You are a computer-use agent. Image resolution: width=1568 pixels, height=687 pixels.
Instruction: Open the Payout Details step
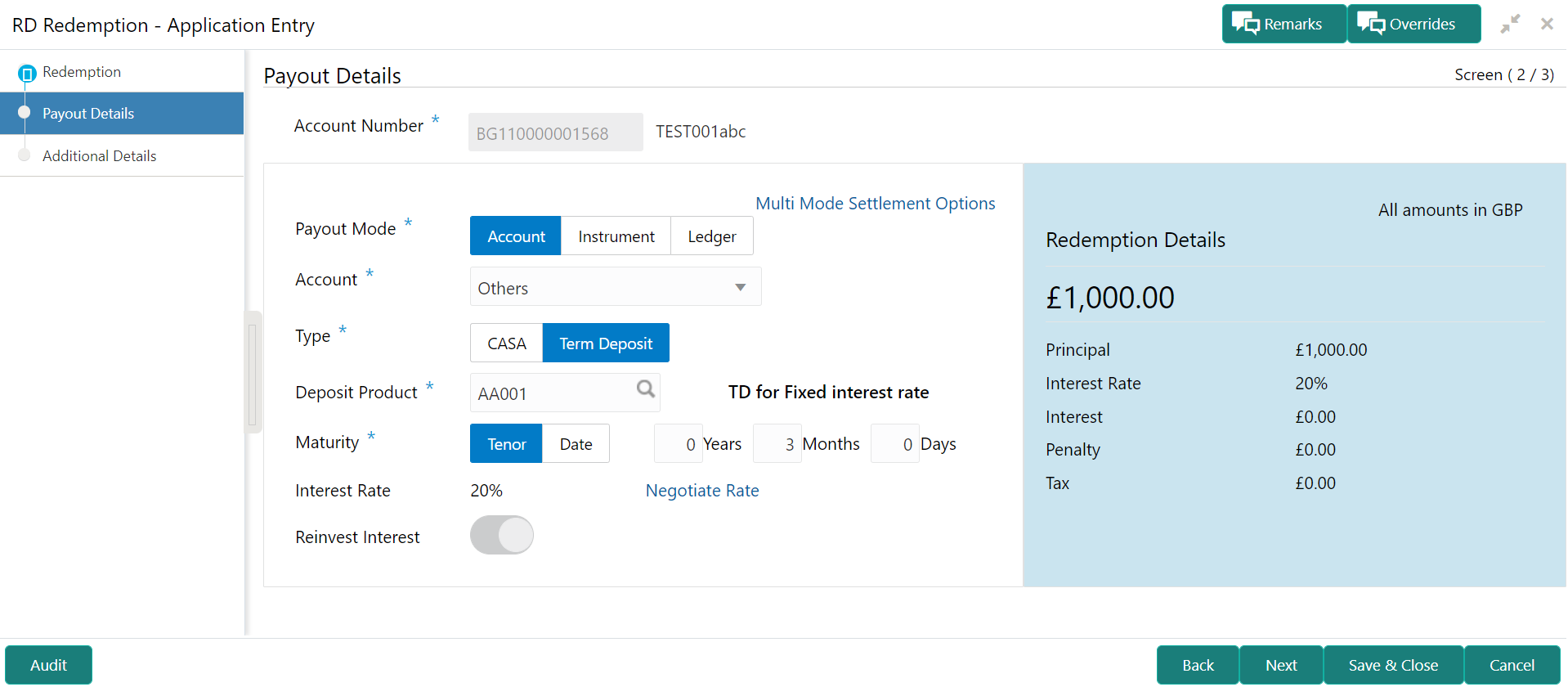[88, 114]
